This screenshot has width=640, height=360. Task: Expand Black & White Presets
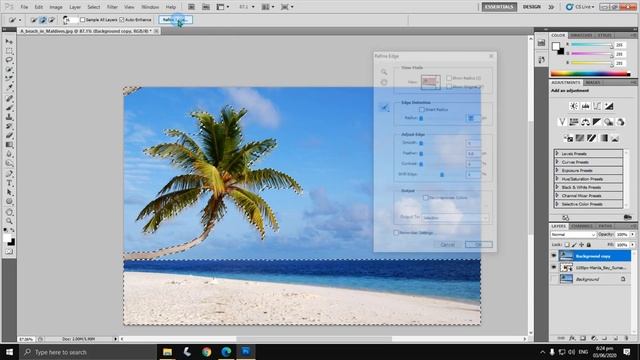[557, 187]
